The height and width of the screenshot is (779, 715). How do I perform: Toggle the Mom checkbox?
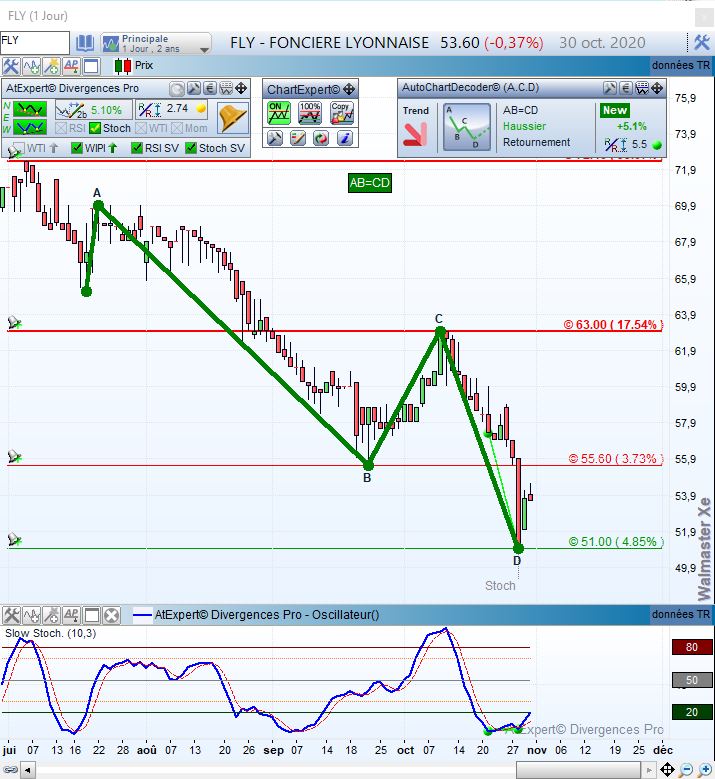[x=177, y=128]
